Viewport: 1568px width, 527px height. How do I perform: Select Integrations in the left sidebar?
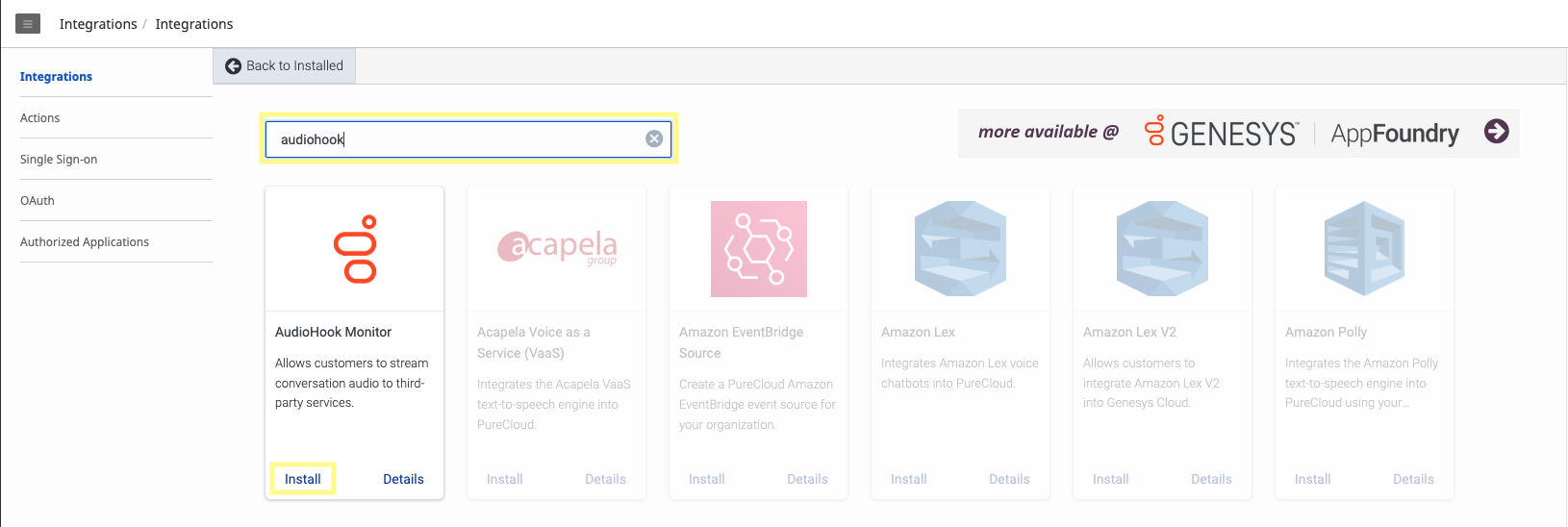(x=57, y=77)
